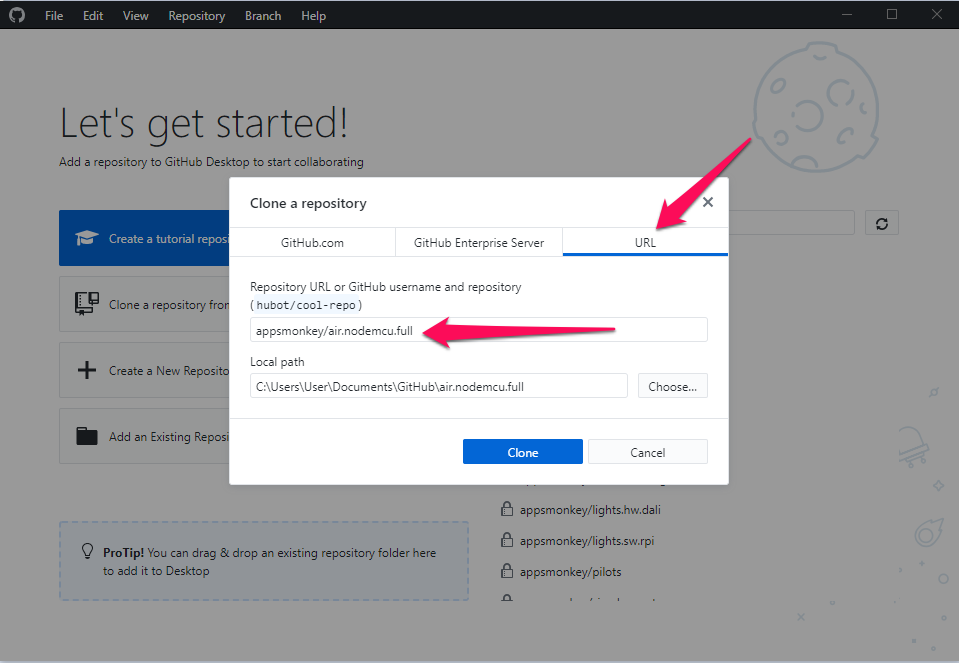Viewport: 959px width, 663px height.
Task: Click Create a New Repository button
Action: (144, 371)
